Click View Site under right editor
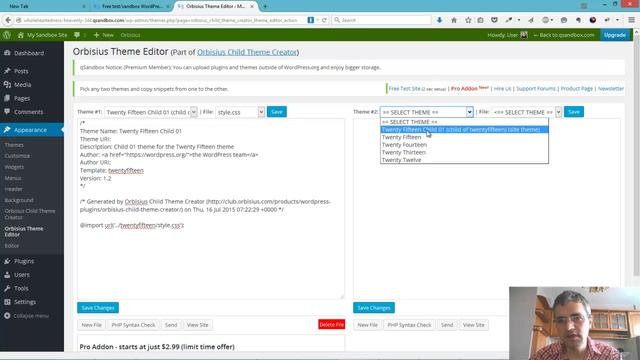640x360 pixels. click(x=473, y=325)
